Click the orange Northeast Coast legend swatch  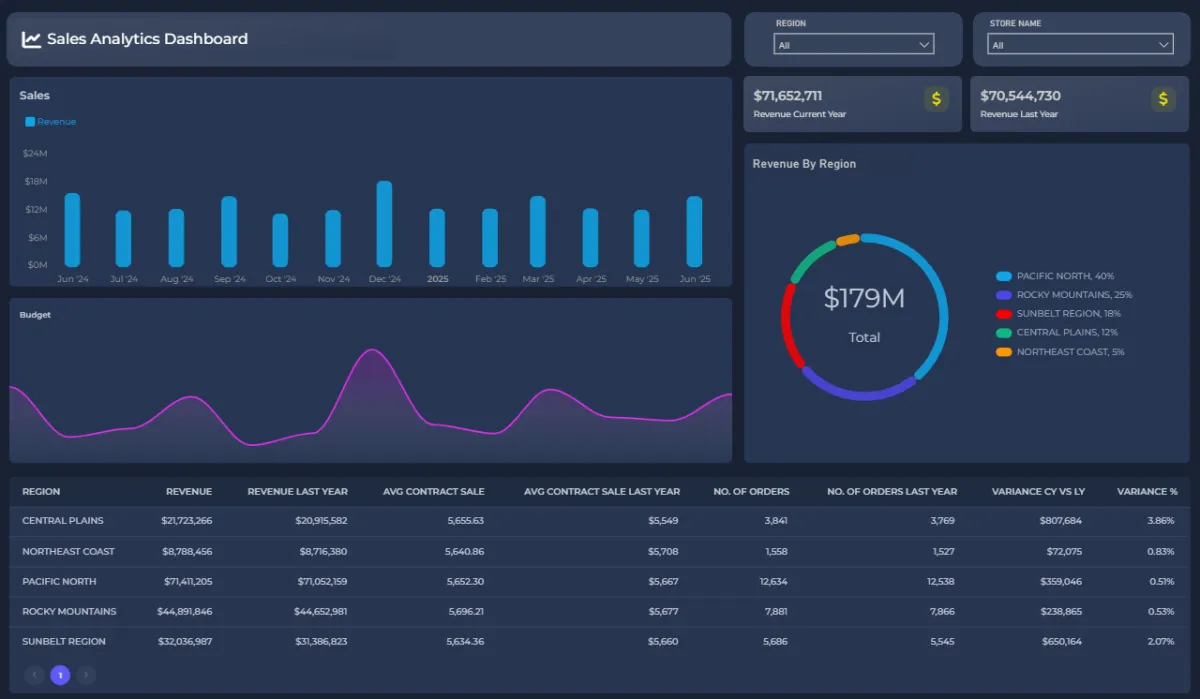tap(1004, 352)
